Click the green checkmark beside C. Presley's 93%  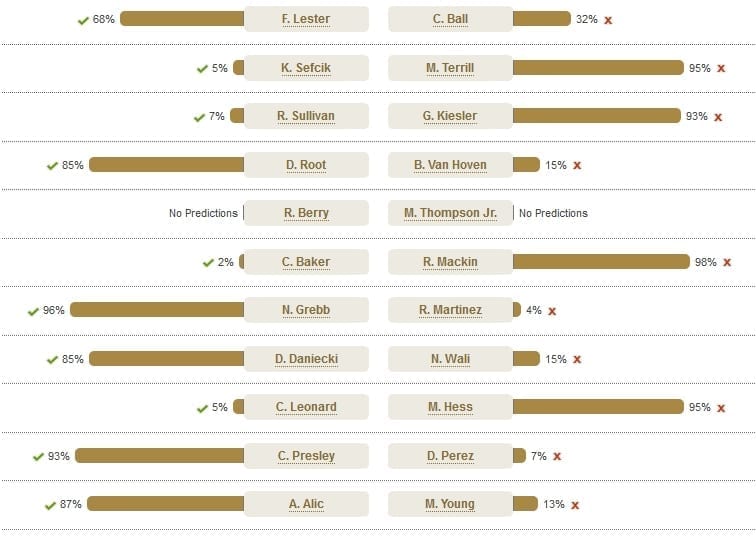pos(38,456)
